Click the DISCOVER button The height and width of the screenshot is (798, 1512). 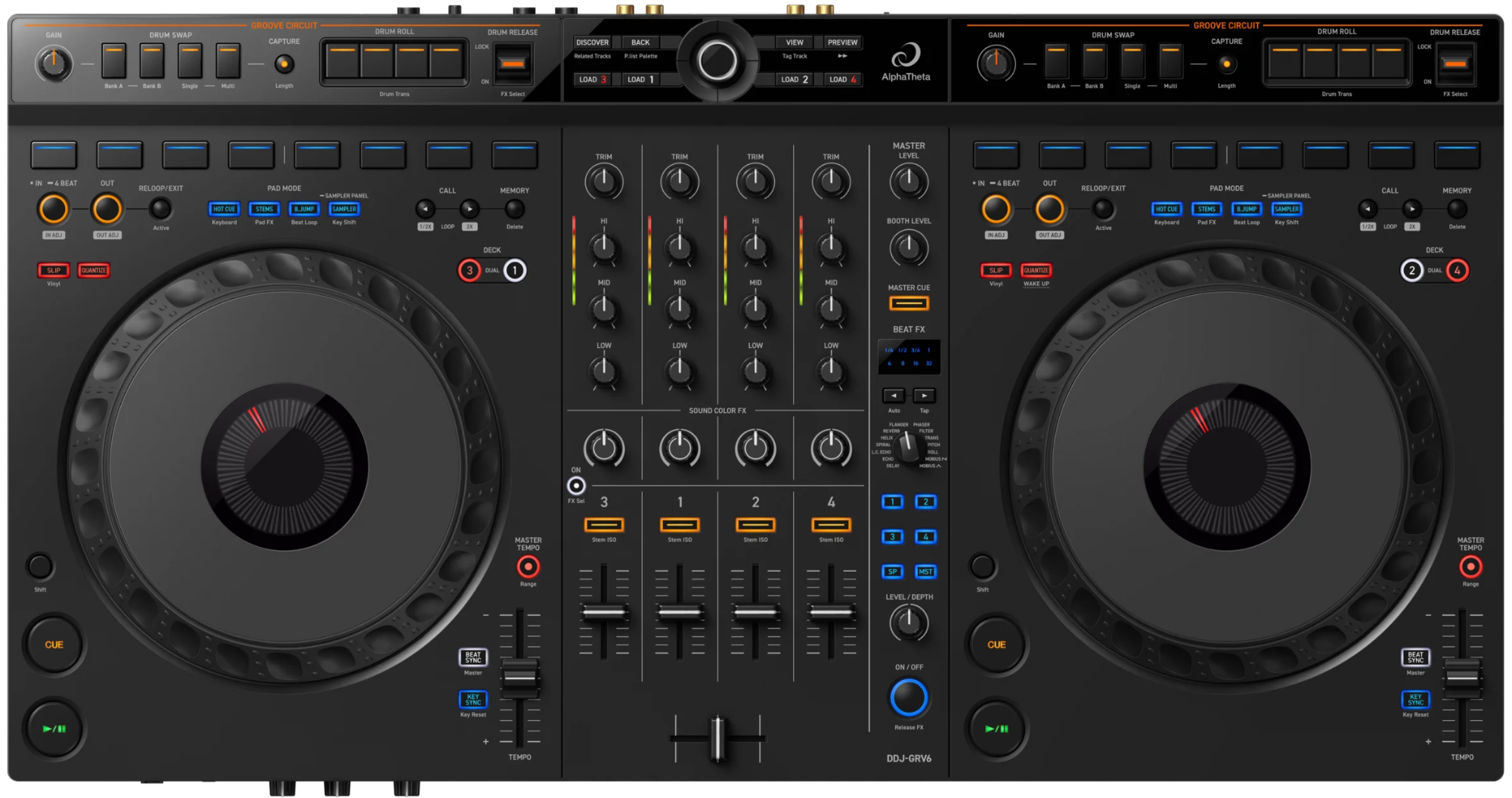click(x=593, y=42)
